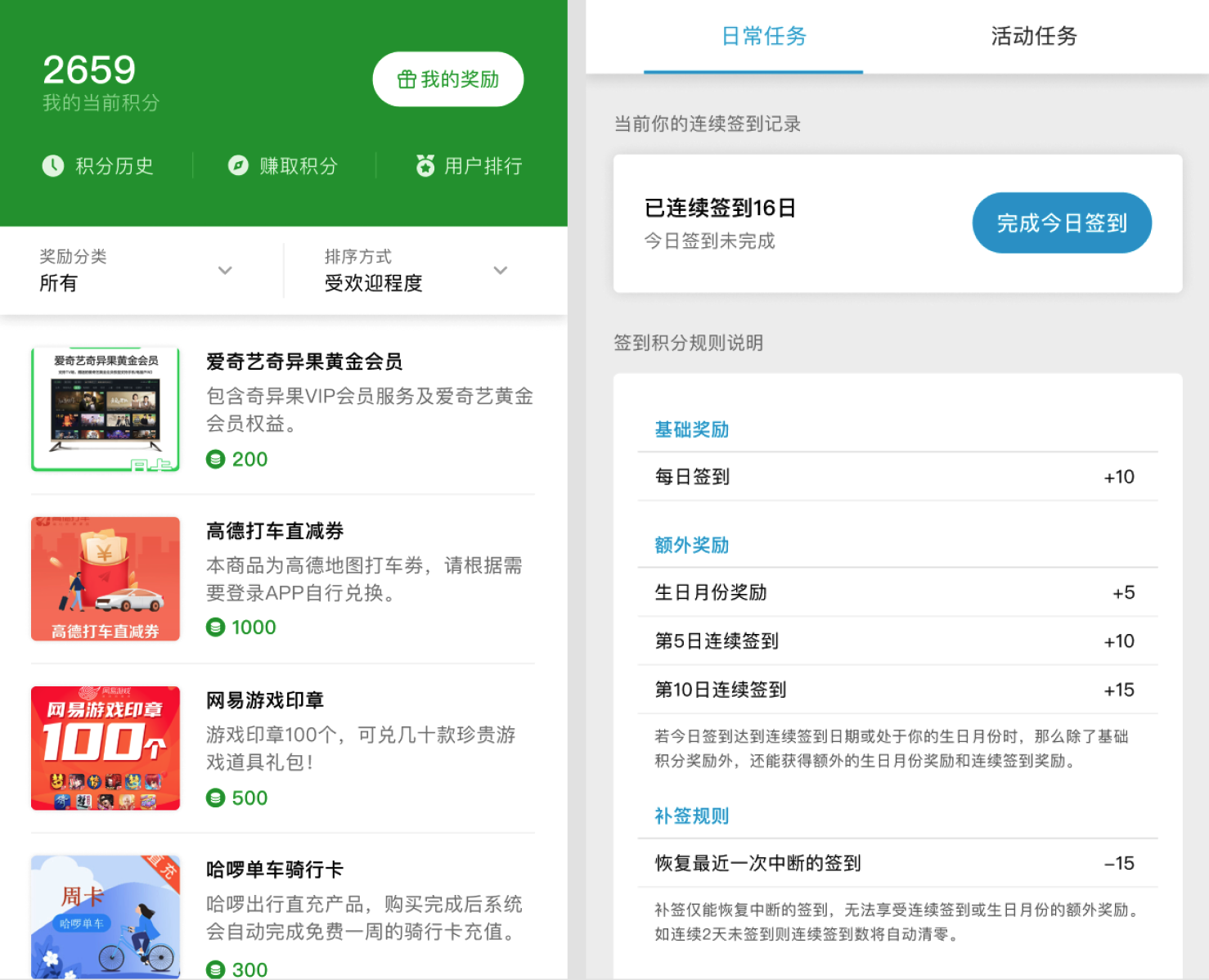Click the 额外奖励 section heading

[691, 545]
